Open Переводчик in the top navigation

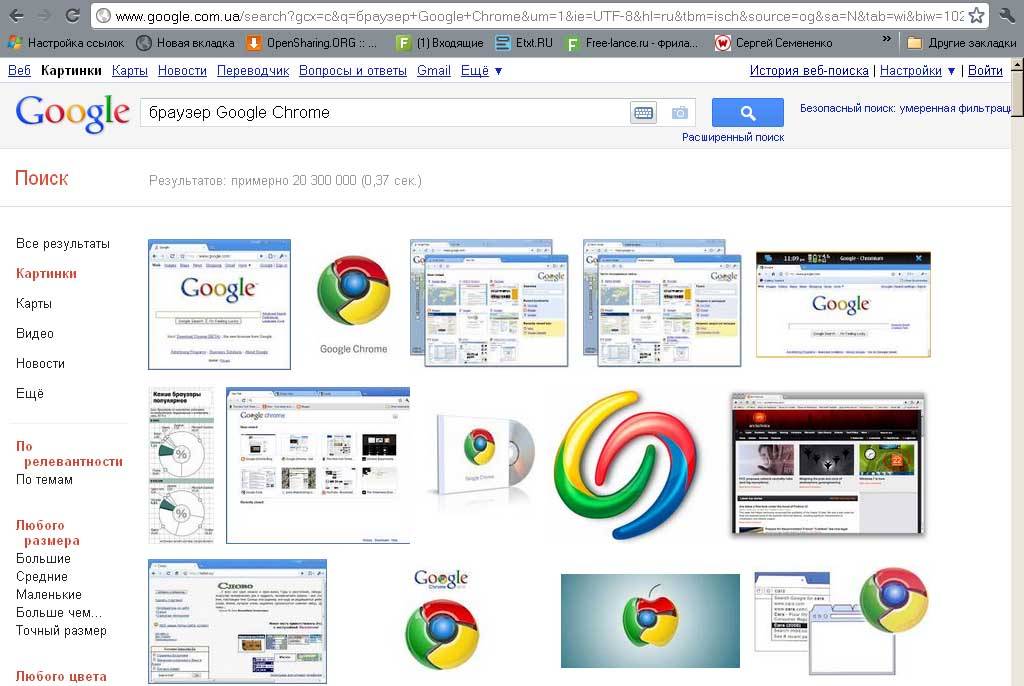tap(253, 71)
